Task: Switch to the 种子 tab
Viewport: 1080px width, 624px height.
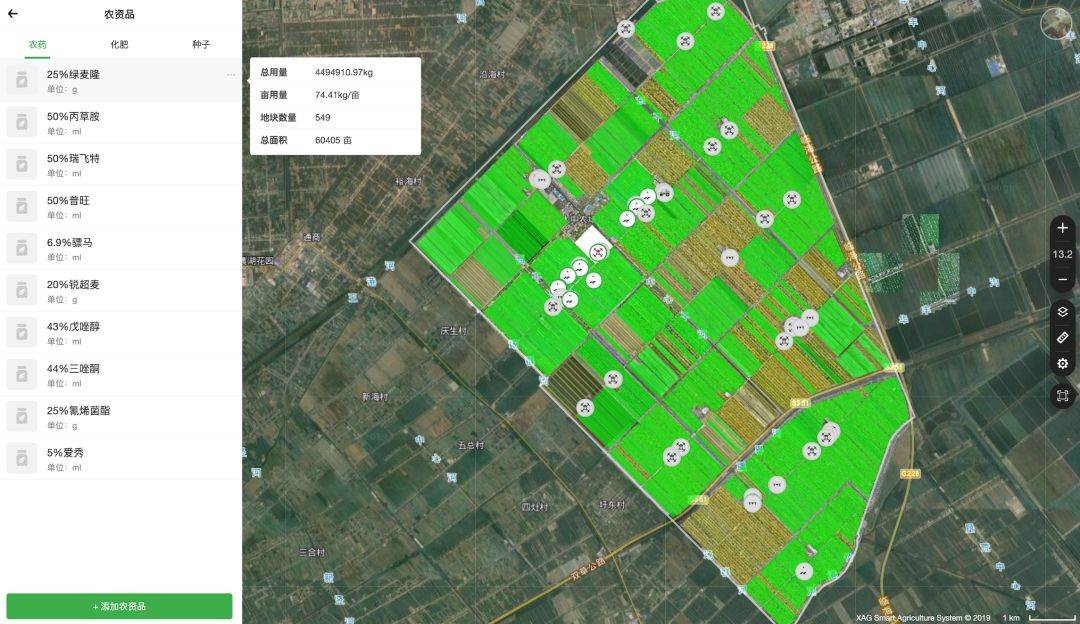Action: pos(201,45)
